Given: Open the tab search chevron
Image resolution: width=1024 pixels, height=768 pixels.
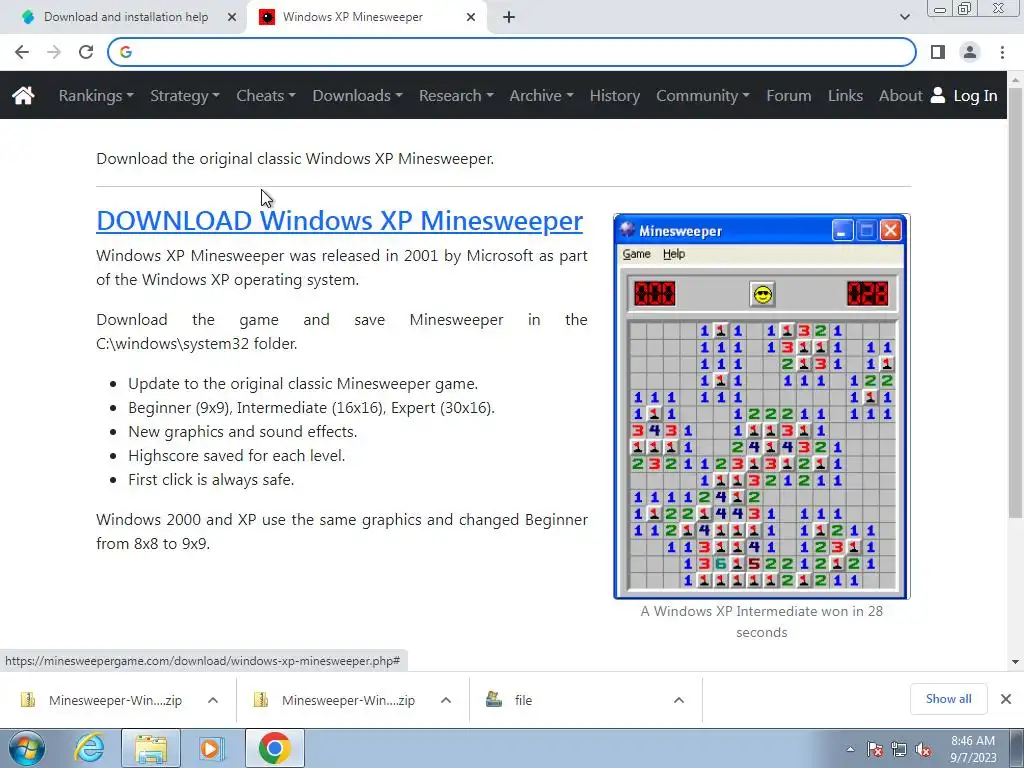Looking at the screenshot, I should tap(904, 17).
